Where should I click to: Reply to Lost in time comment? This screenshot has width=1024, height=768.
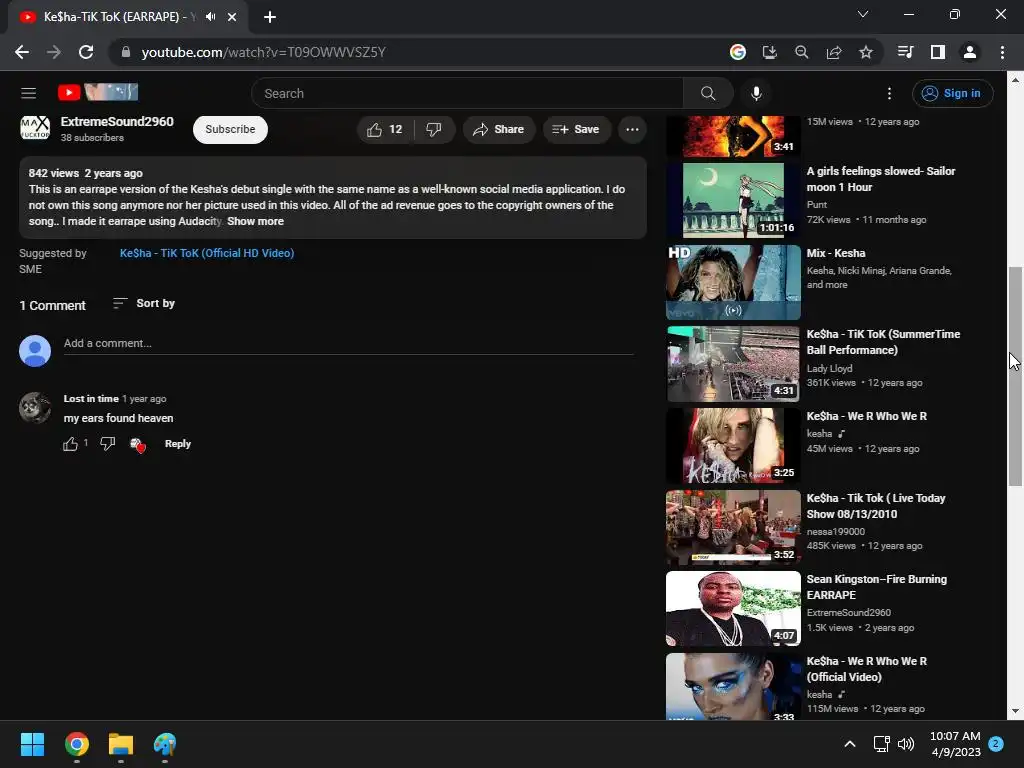click(178, 444)
